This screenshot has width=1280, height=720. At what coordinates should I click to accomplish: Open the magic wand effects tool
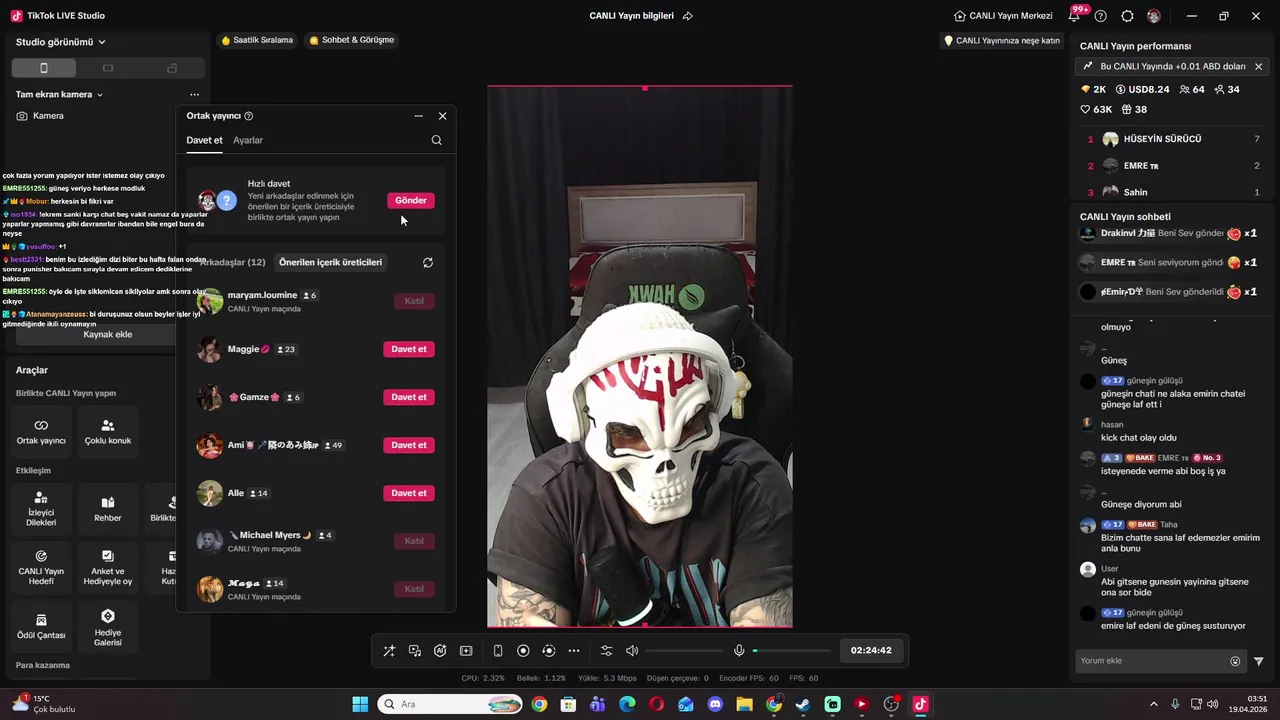(389, 650)
